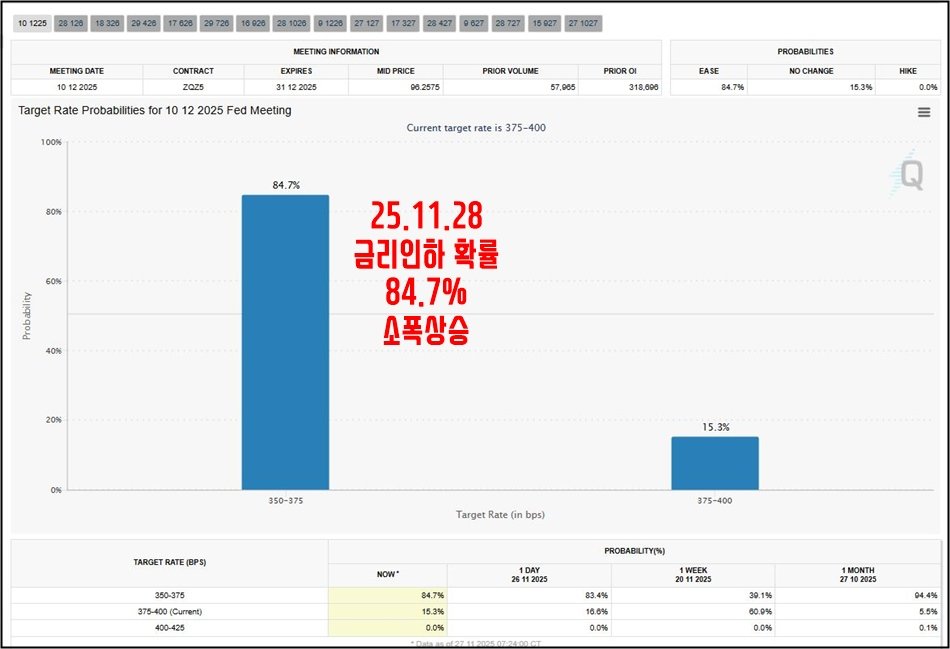Select the 29 726 meeting tab
Screen dimensions: 950x649
tap(216, 22)
